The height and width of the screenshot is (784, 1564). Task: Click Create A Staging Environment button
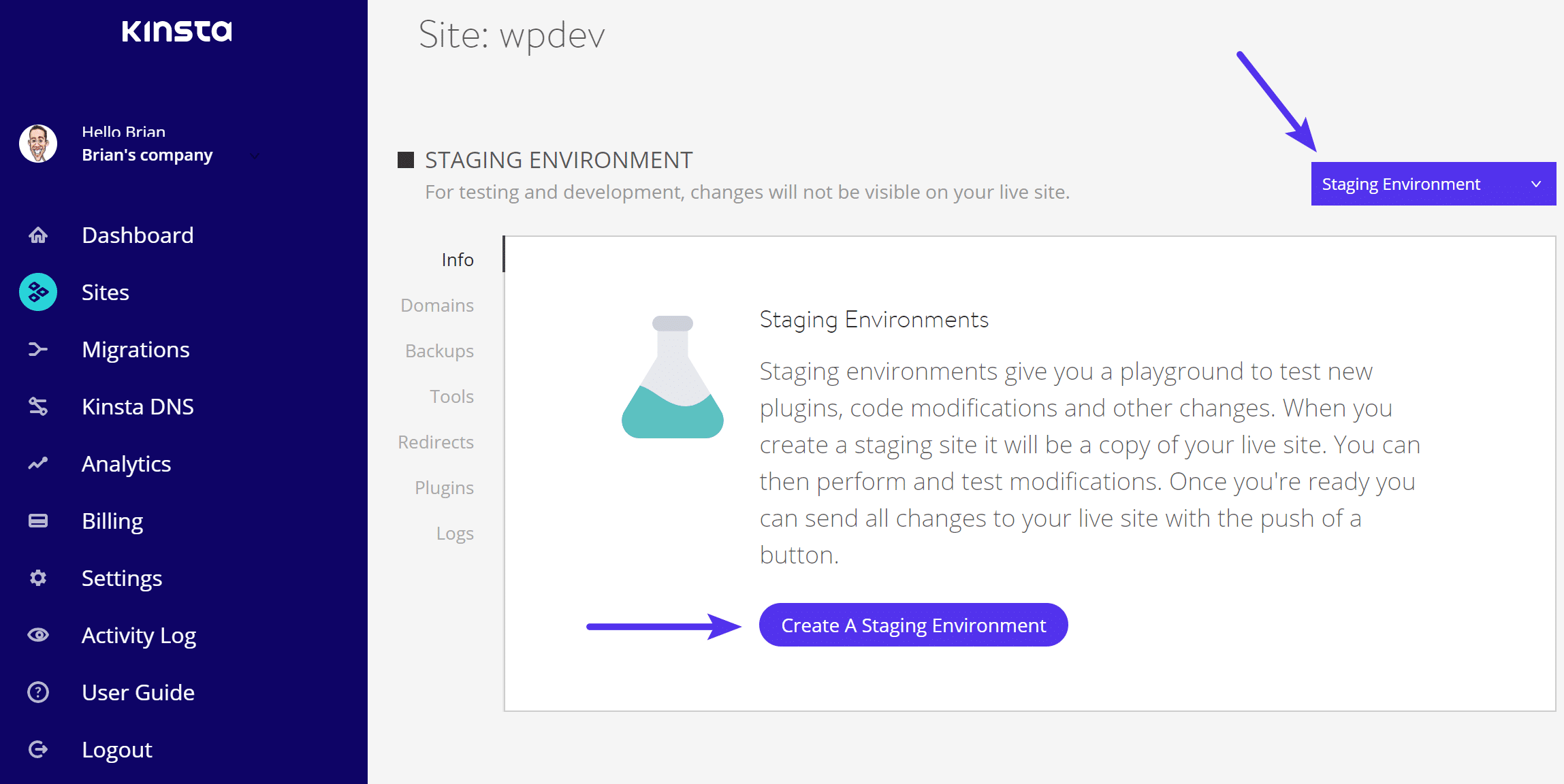tap(913, 625)
